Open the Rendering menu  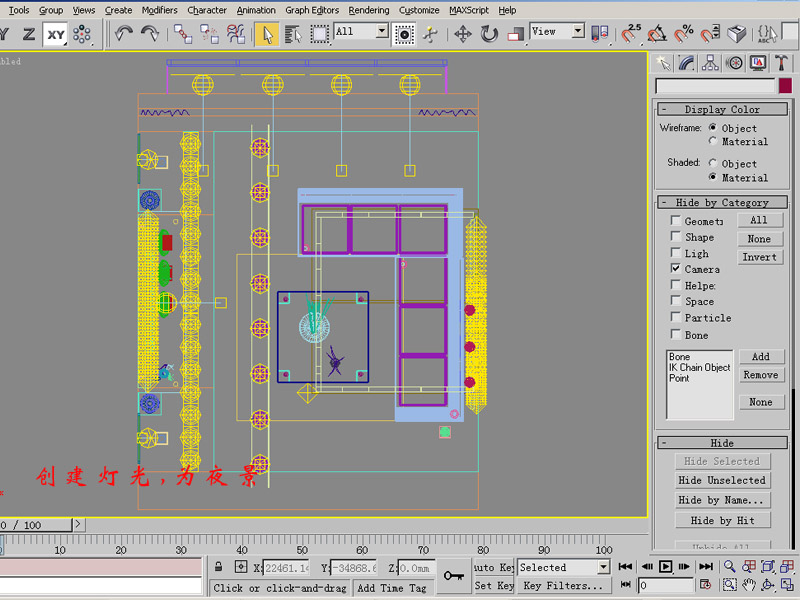tap(368, 10)
